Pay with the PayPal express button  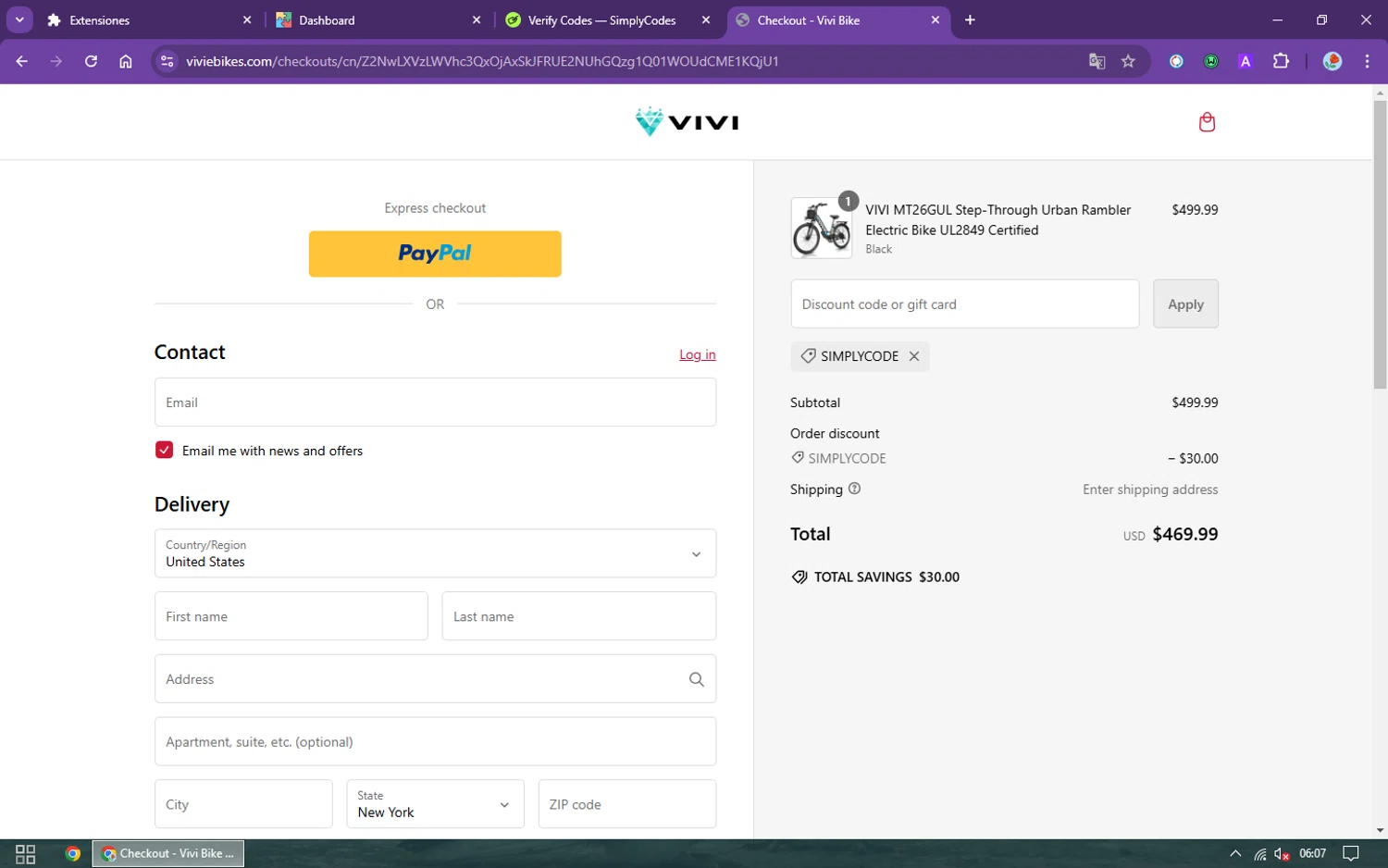pyautogui.click(x=435, y=254)
